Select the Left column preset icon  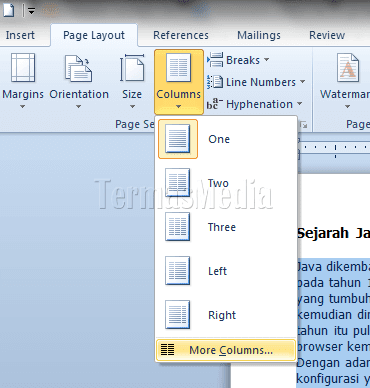(x=178, y=271)
